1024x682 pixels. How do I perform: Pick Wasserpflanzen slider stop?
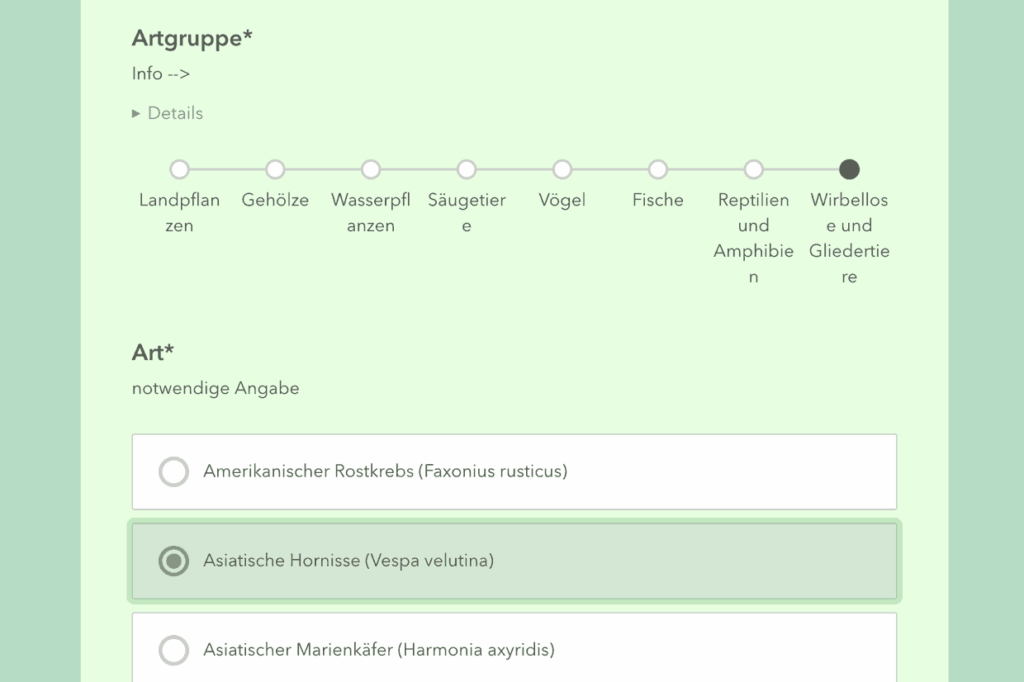point(371,170)
